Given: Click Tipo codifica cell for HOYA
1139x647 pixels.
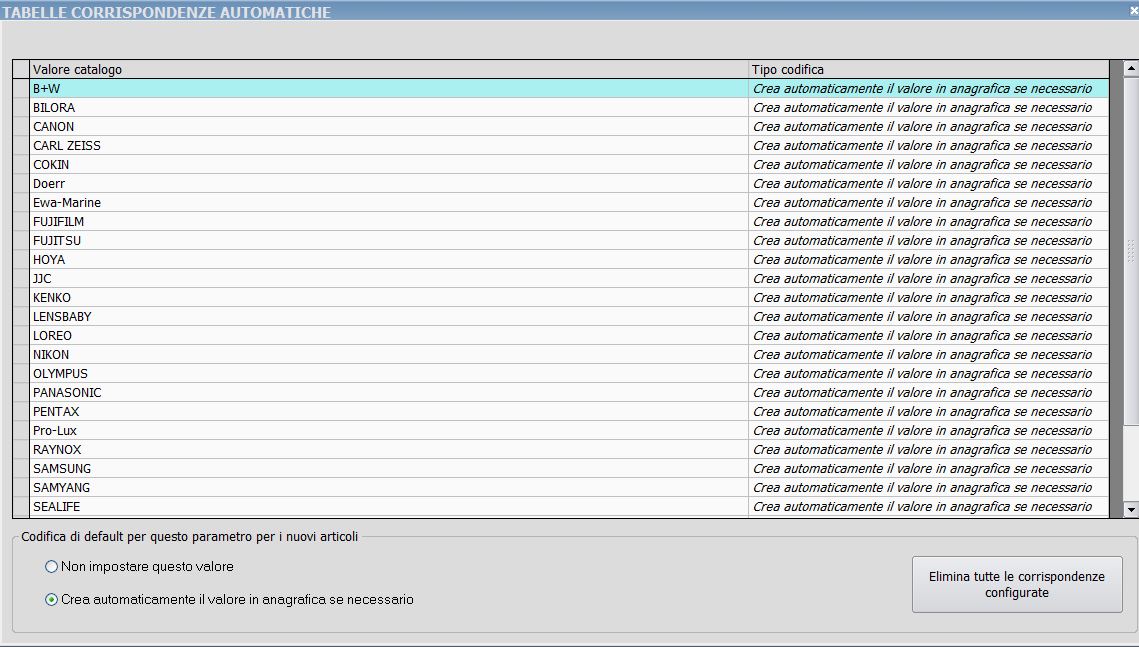Looking at the screenshot, I should pyautogui.click(x=929, y=259).
